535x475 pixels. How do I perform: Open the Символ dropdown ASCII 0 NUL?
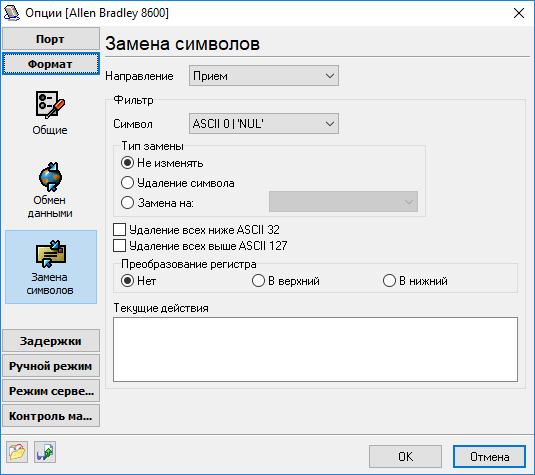(264, 124)
